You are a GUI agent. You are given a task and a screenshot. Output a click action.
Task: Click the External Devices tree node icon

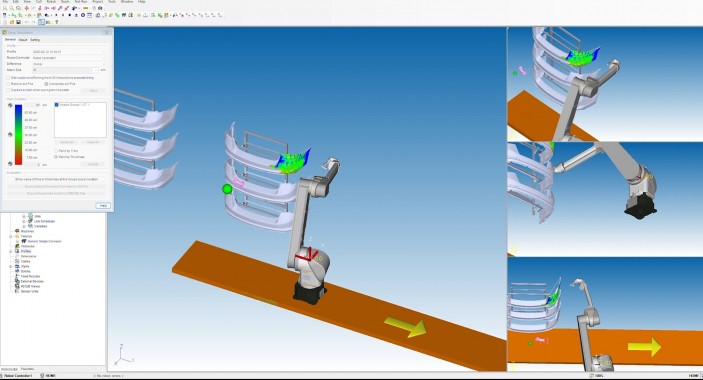pos(17,281)
